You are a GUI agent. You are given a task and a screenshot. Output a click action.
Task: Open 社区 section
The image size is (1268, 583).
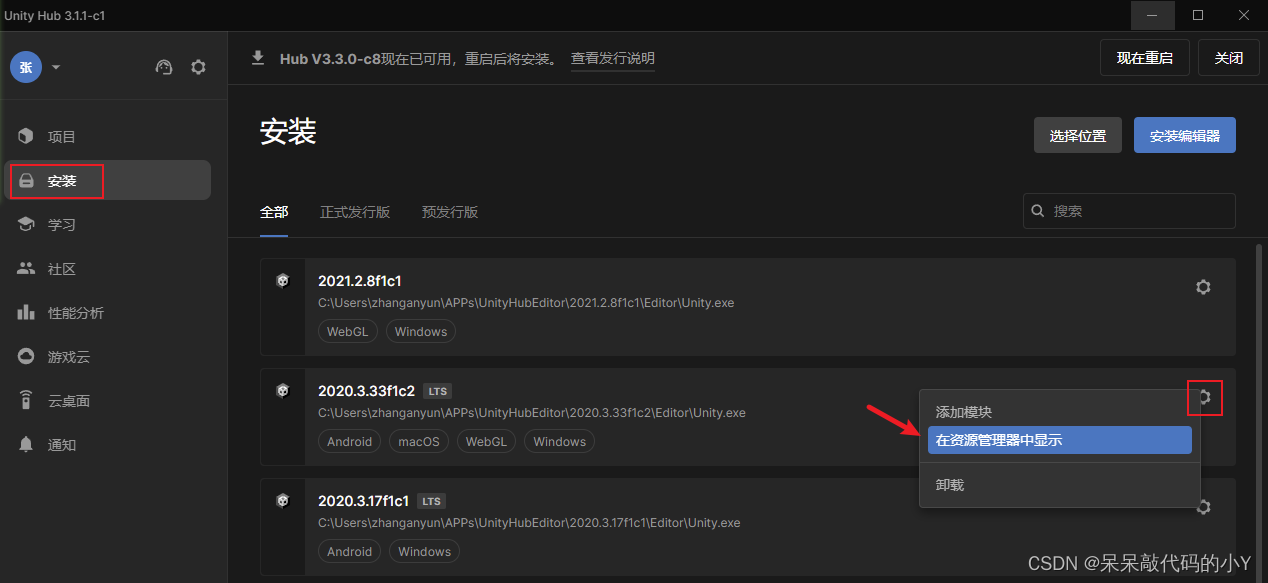point(108,268)
